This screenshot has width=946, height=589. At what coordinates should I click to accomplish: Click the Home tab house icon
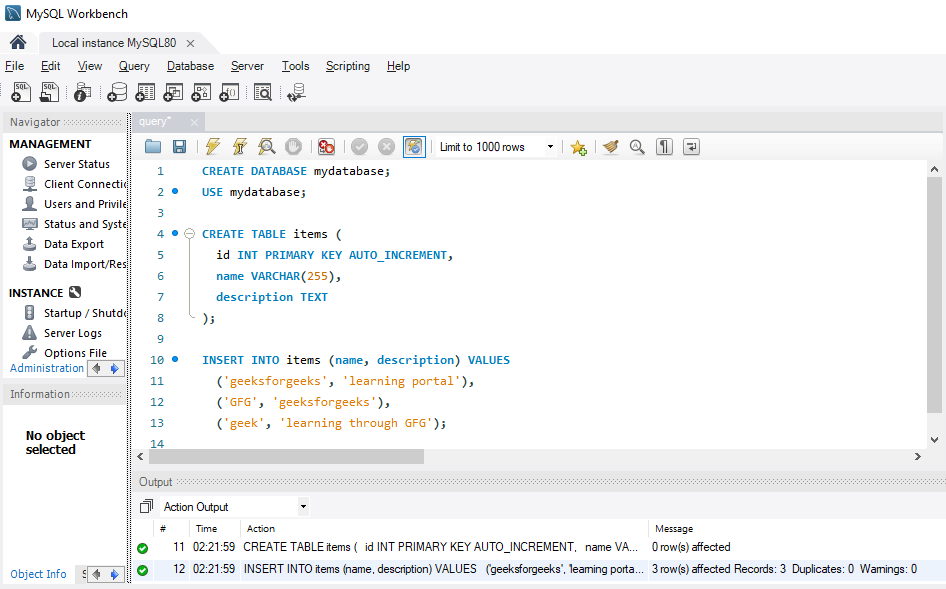pyautogui.click(x=18, y=43)
